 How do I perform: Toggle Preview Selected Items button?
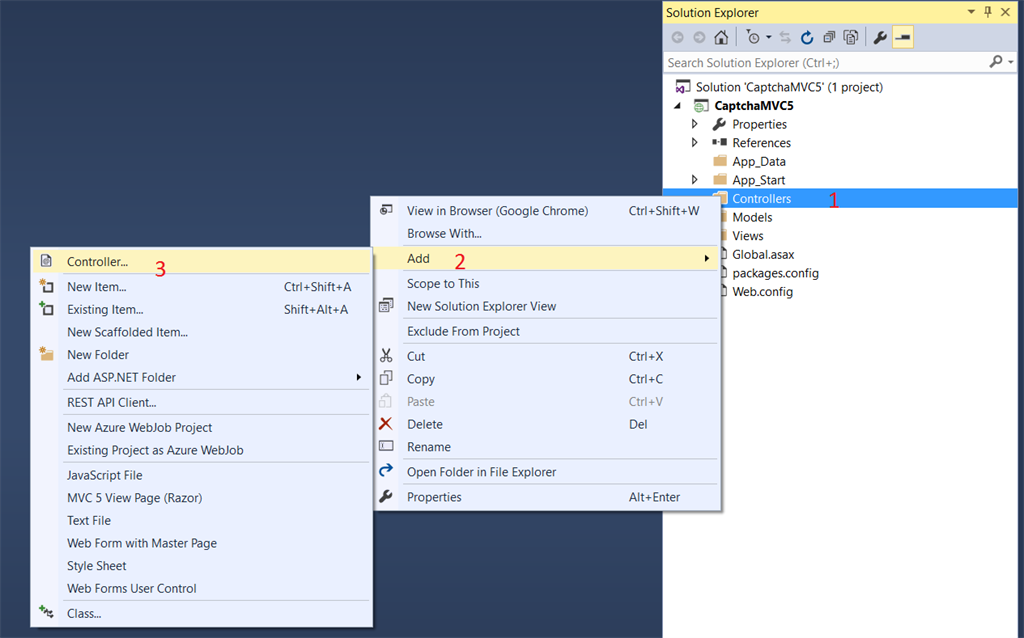[x=903, y=38]
